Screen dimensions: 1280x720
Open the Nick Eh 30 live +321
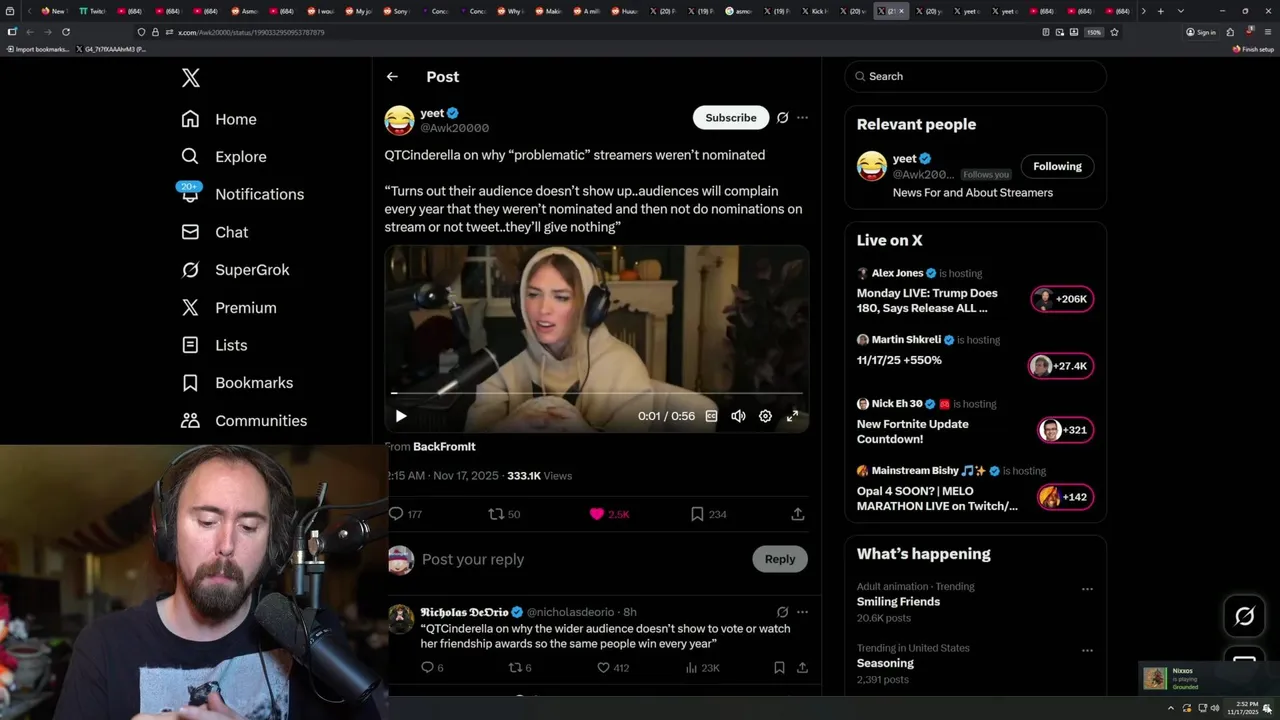pyautogui.click(x=1065, y=430)
